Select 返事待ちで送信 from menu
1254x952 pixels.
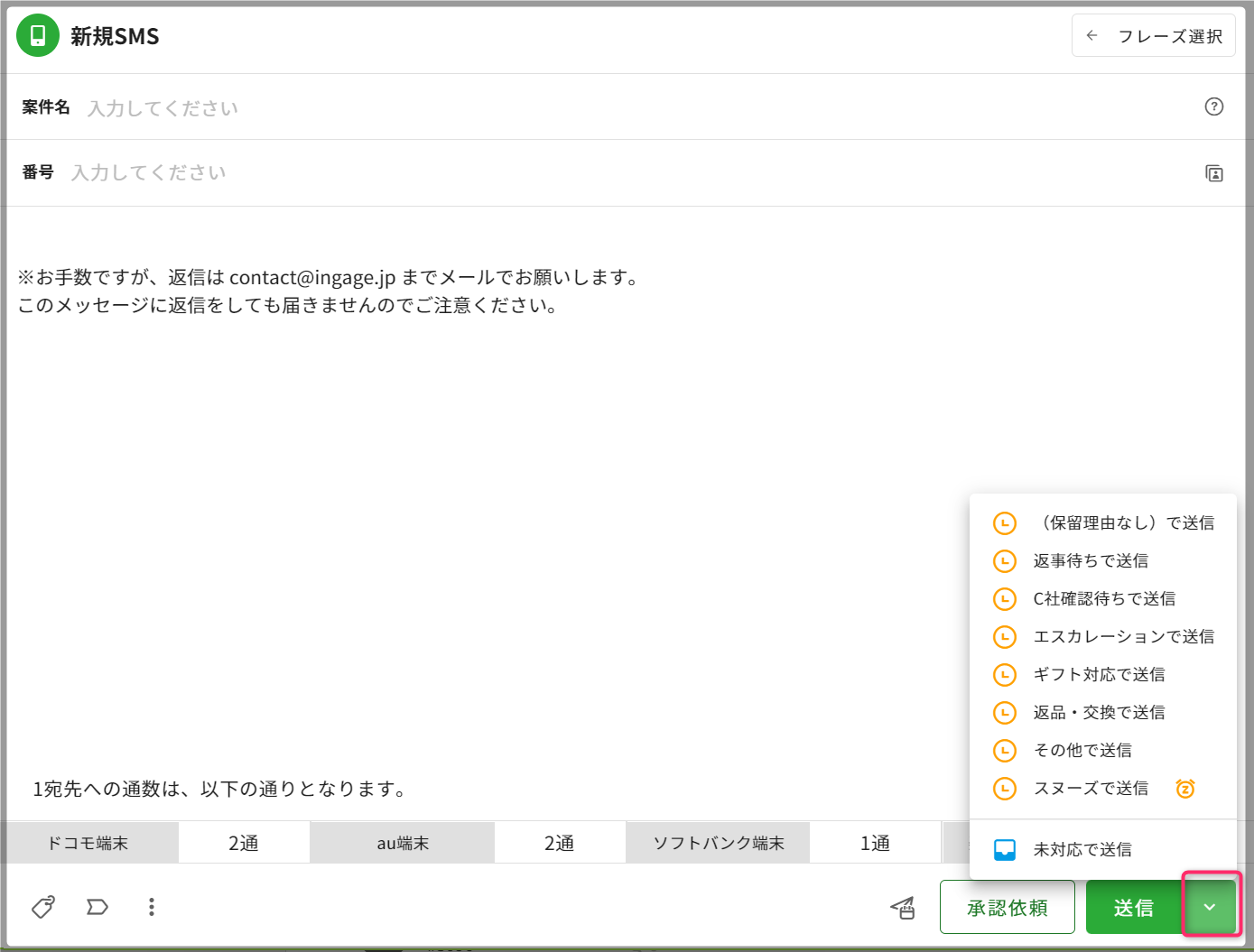(x=1091, y=561)
